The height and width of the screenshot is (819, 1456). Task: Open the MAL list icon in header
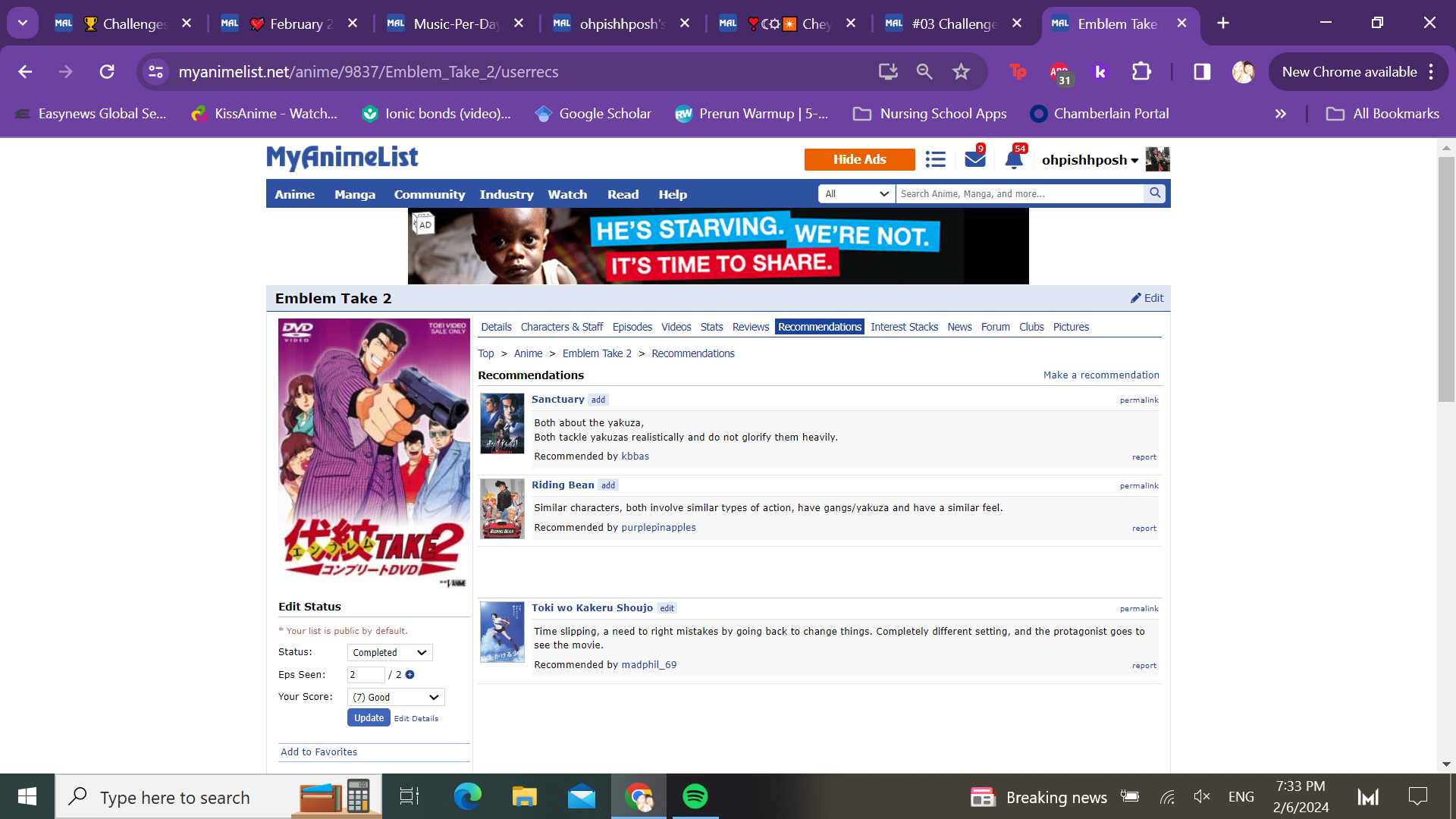click(935, 159)
